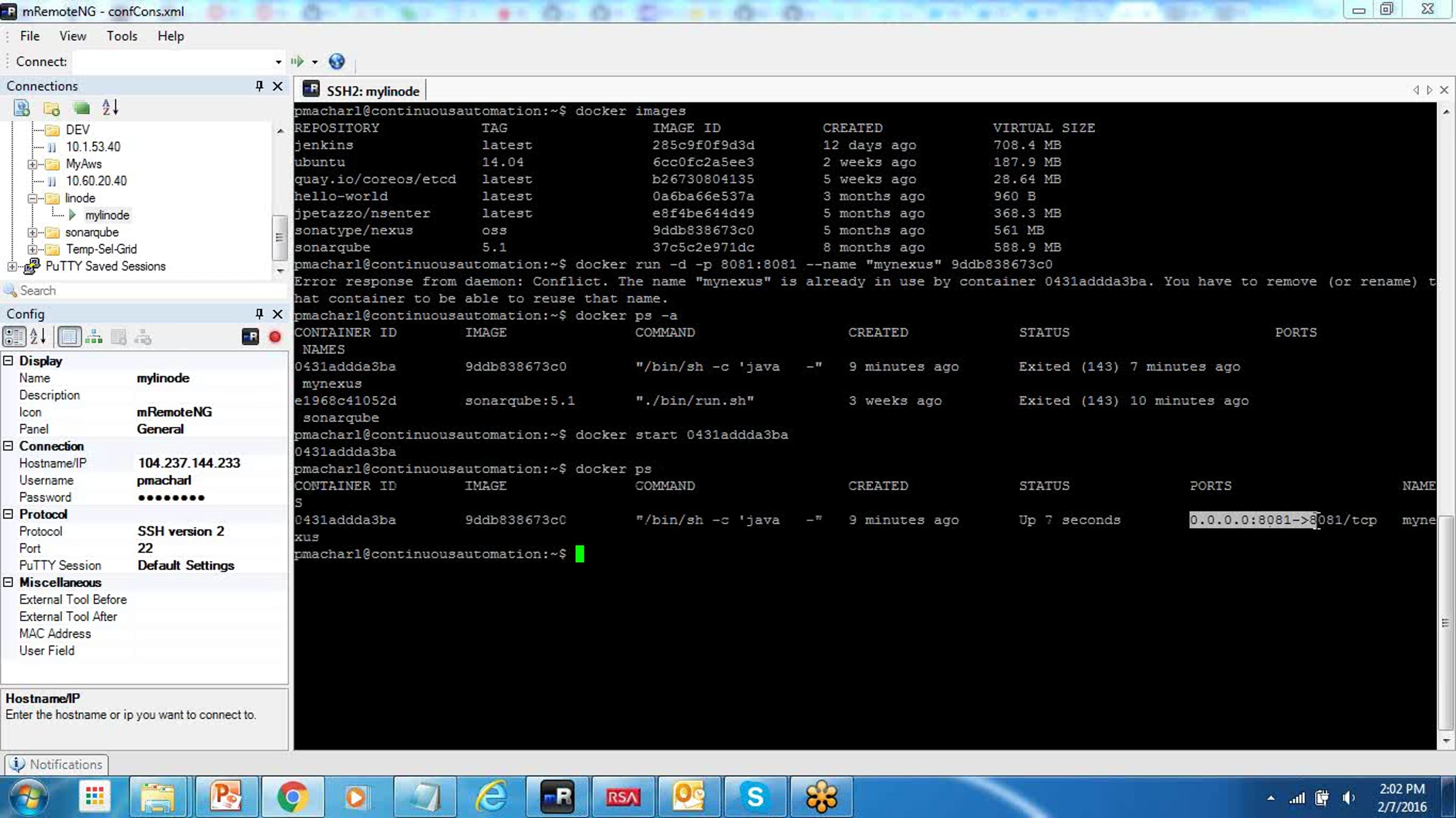Click the Port value 22
This screenshot has height=818, width=1456.
pos(145,548)
